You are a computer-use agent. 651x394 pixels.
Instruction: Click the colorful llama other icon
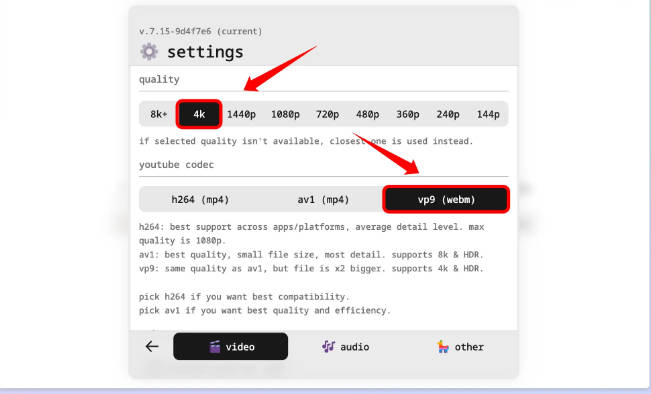coord(443,346)
